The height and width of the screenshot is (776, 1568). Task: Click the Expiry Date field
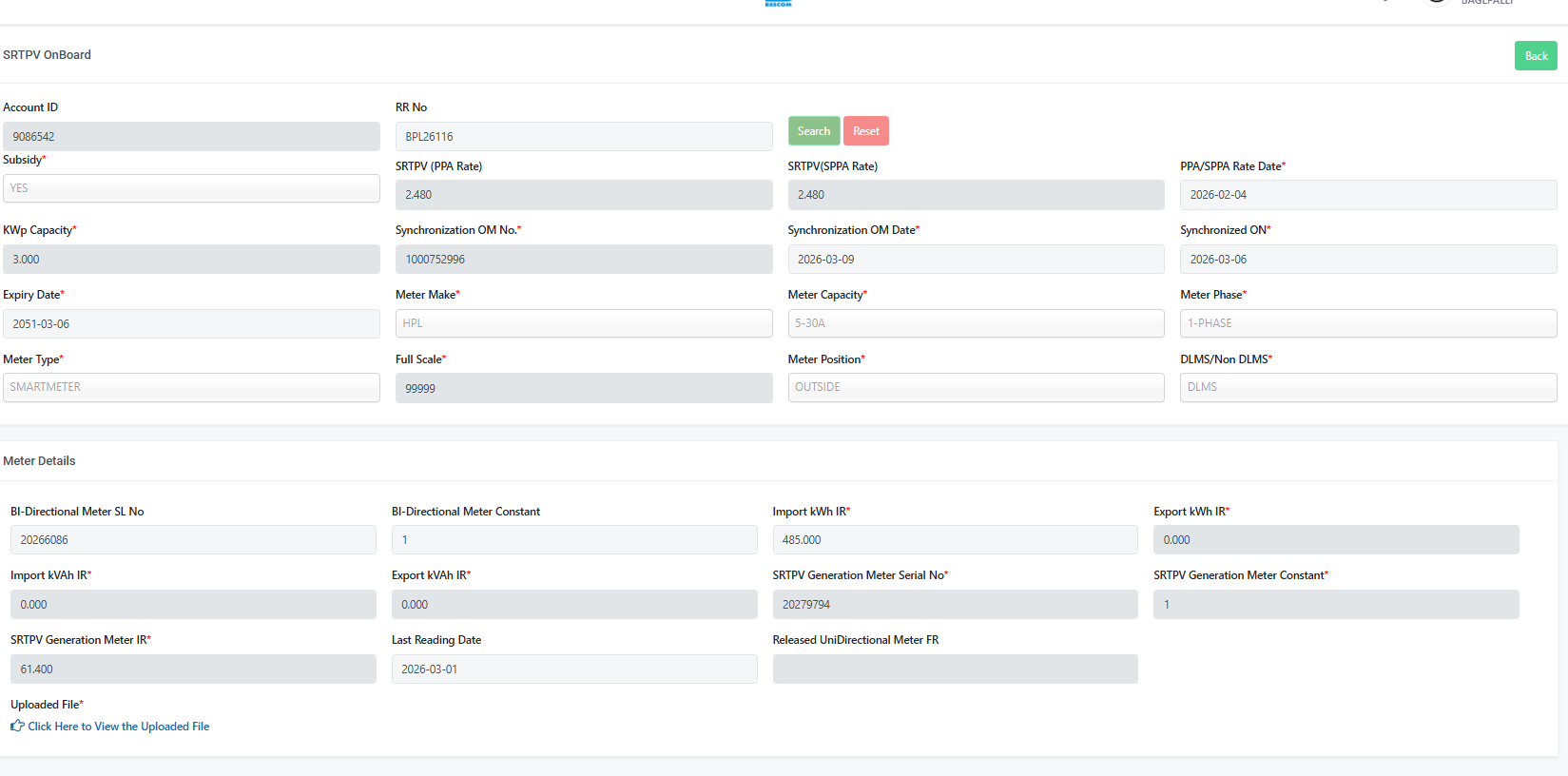coord(191,324)
